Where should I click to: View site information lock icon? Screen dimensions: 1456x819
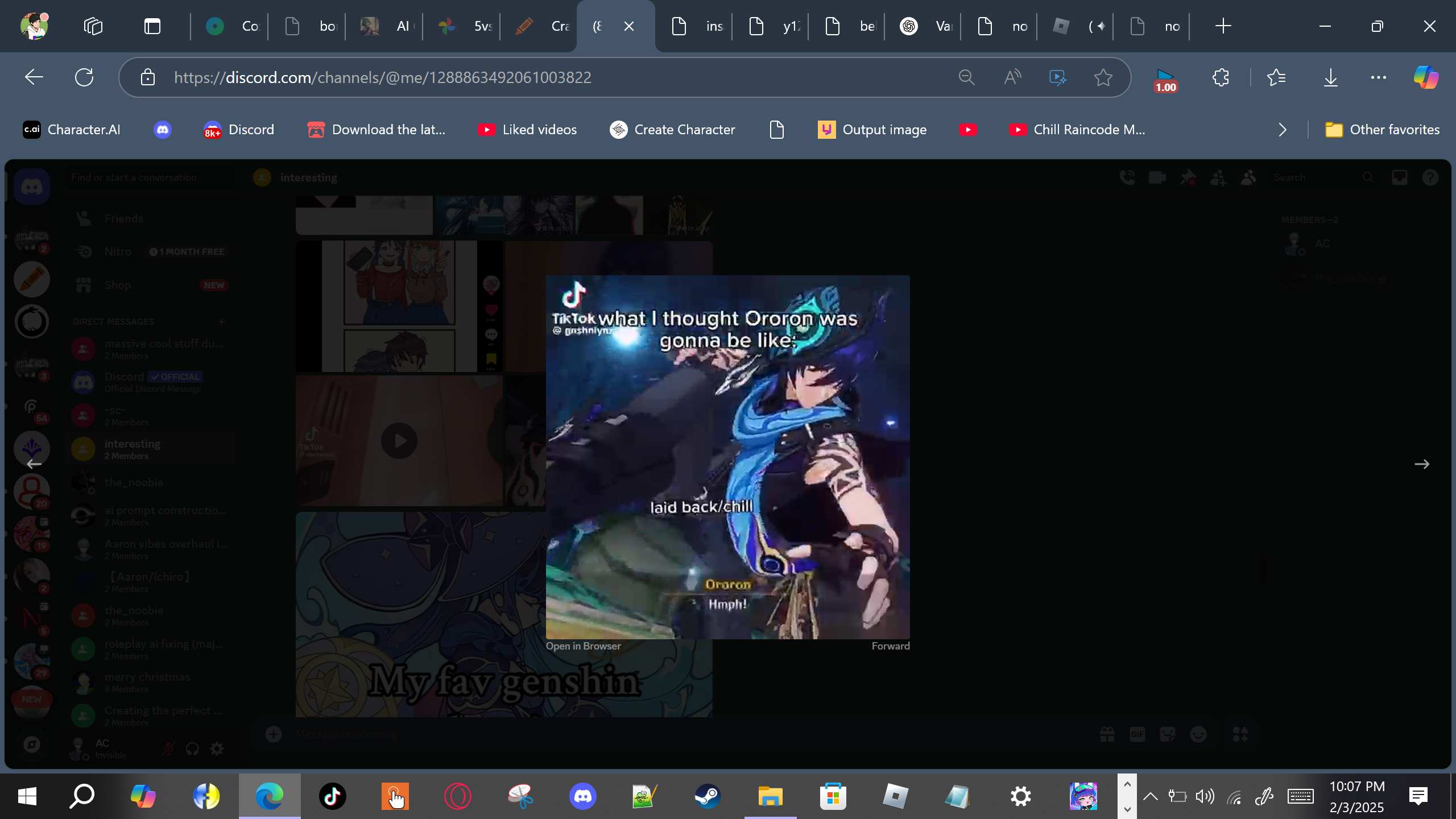[x=148, y=77]
